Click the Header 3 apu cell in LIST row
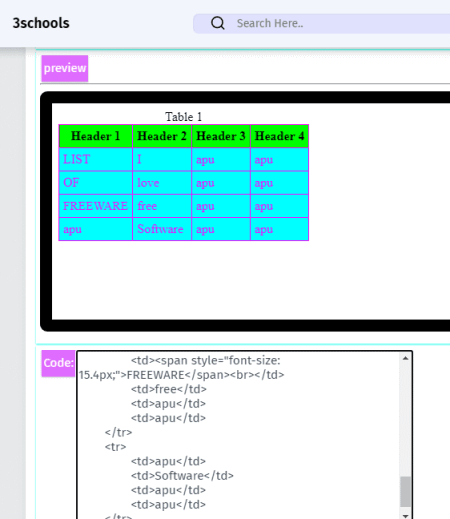The height and width of the screenshot is (519, 450). pos(221,159)
